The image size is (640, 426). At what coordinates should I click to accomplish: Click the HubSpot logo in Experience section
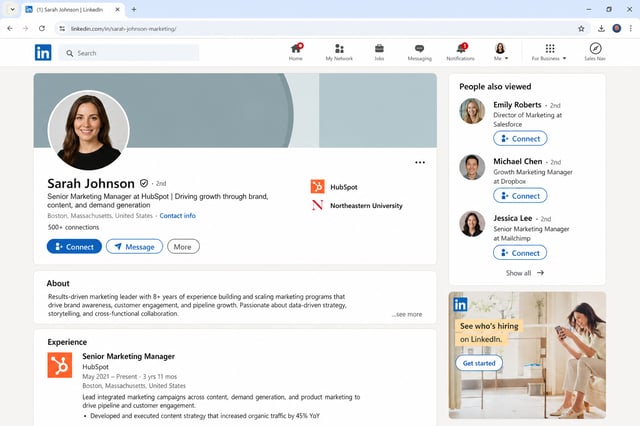pos(60,365)
